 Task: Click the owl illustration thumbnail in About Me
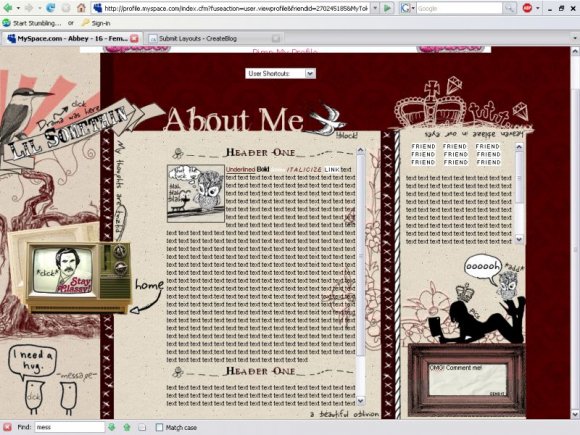pos(196,193)
